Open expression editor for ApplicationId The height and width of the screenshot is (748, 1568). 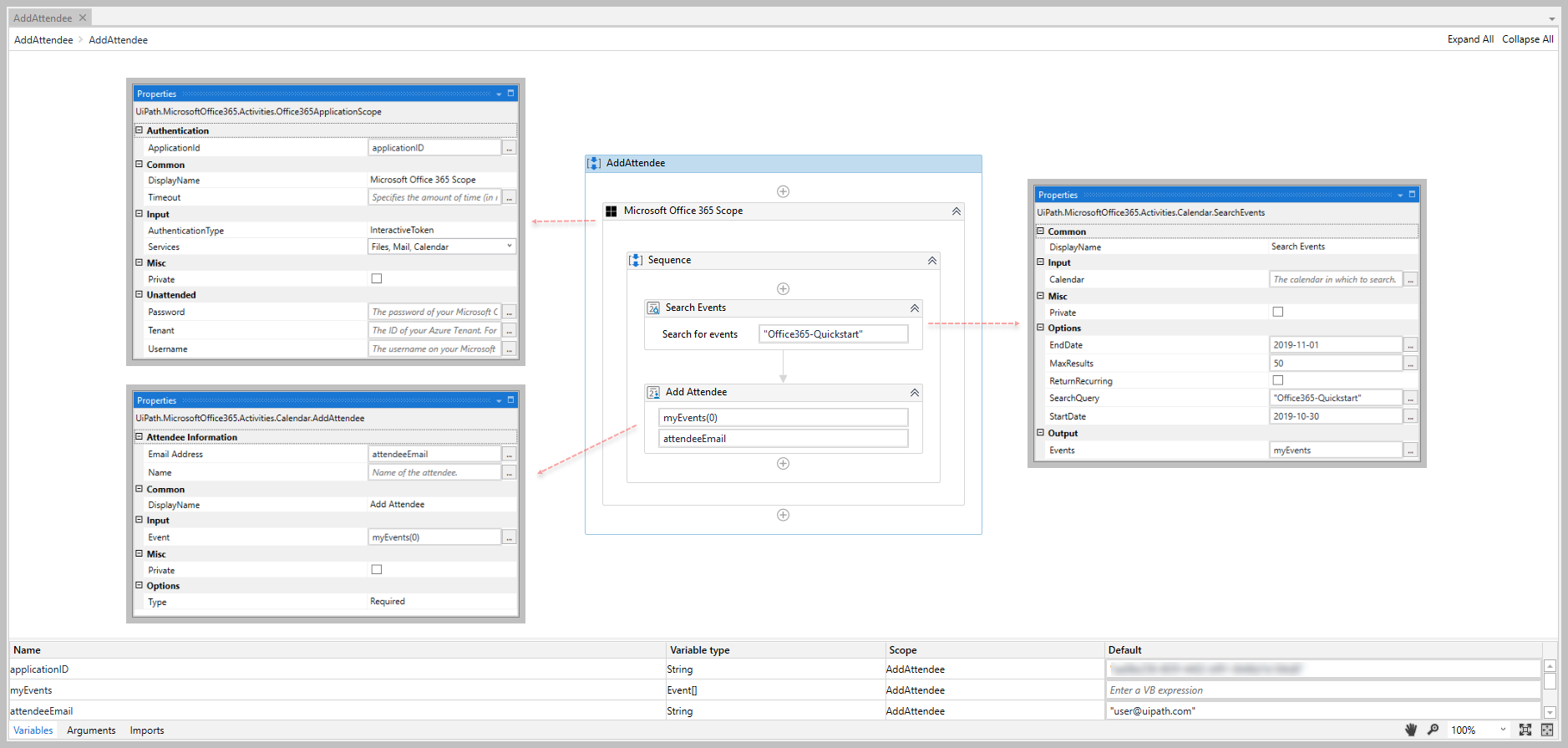tap(509, 148)
